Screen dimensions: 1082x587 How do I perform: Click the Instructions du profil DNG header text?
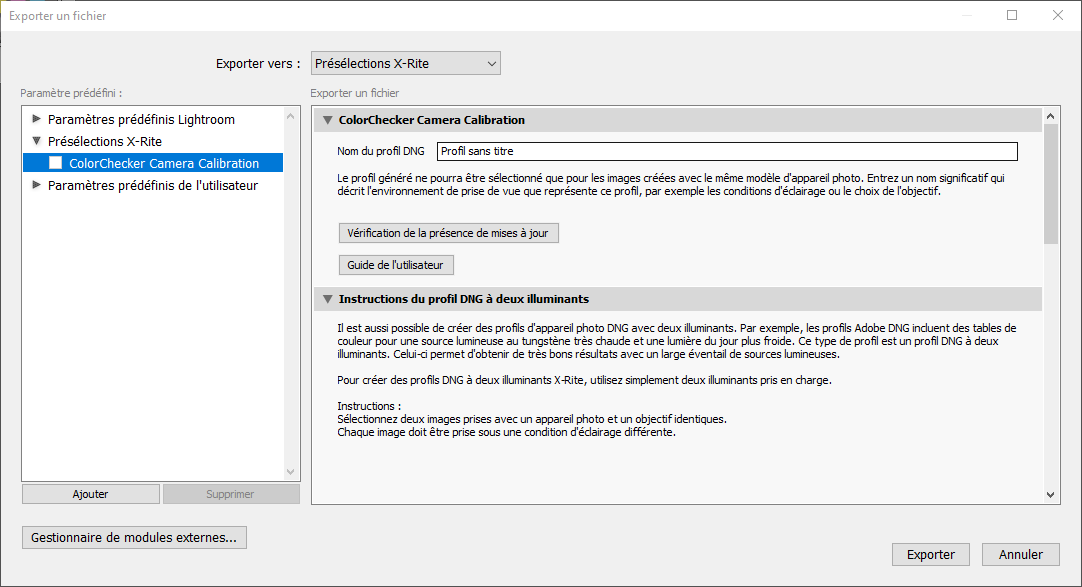pos(464,299)
